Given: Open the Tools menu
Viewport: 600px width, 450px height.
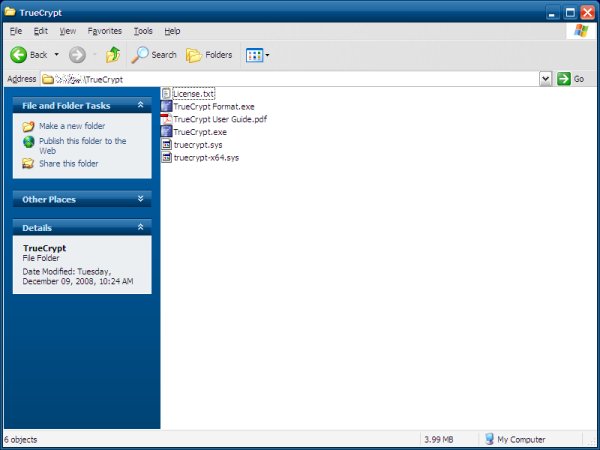Looking at the screenshot, I should 143,31.
